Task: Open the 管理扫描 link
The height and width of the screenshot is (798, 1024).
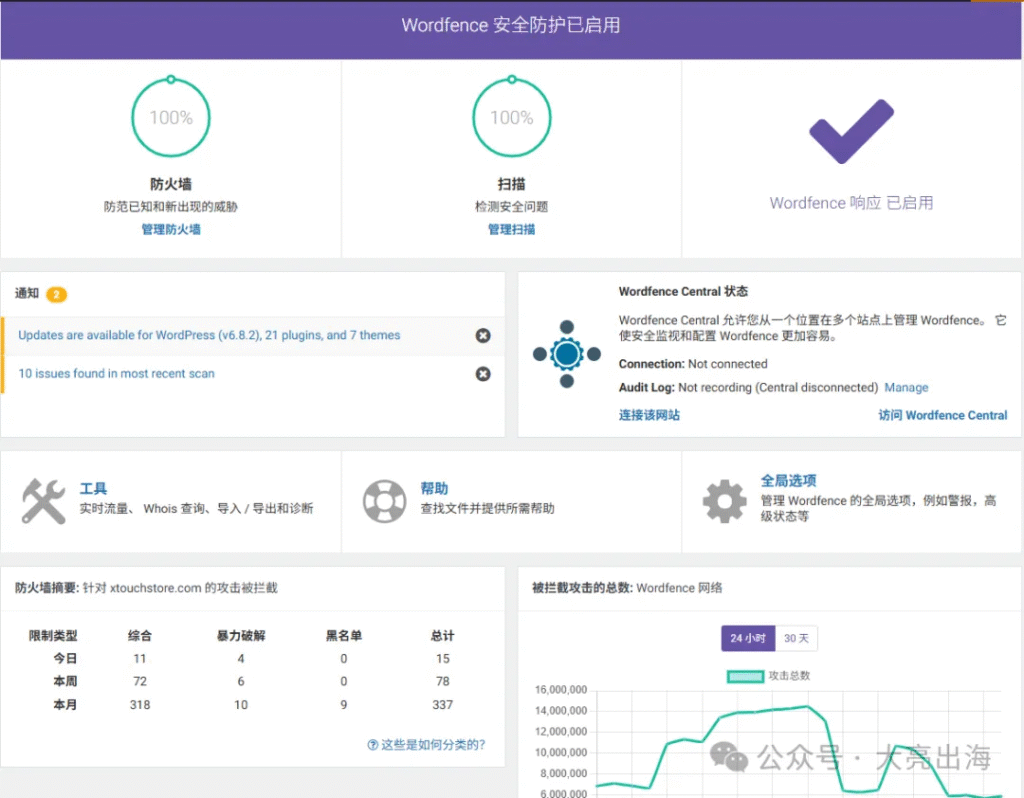Action: point(511,229)
